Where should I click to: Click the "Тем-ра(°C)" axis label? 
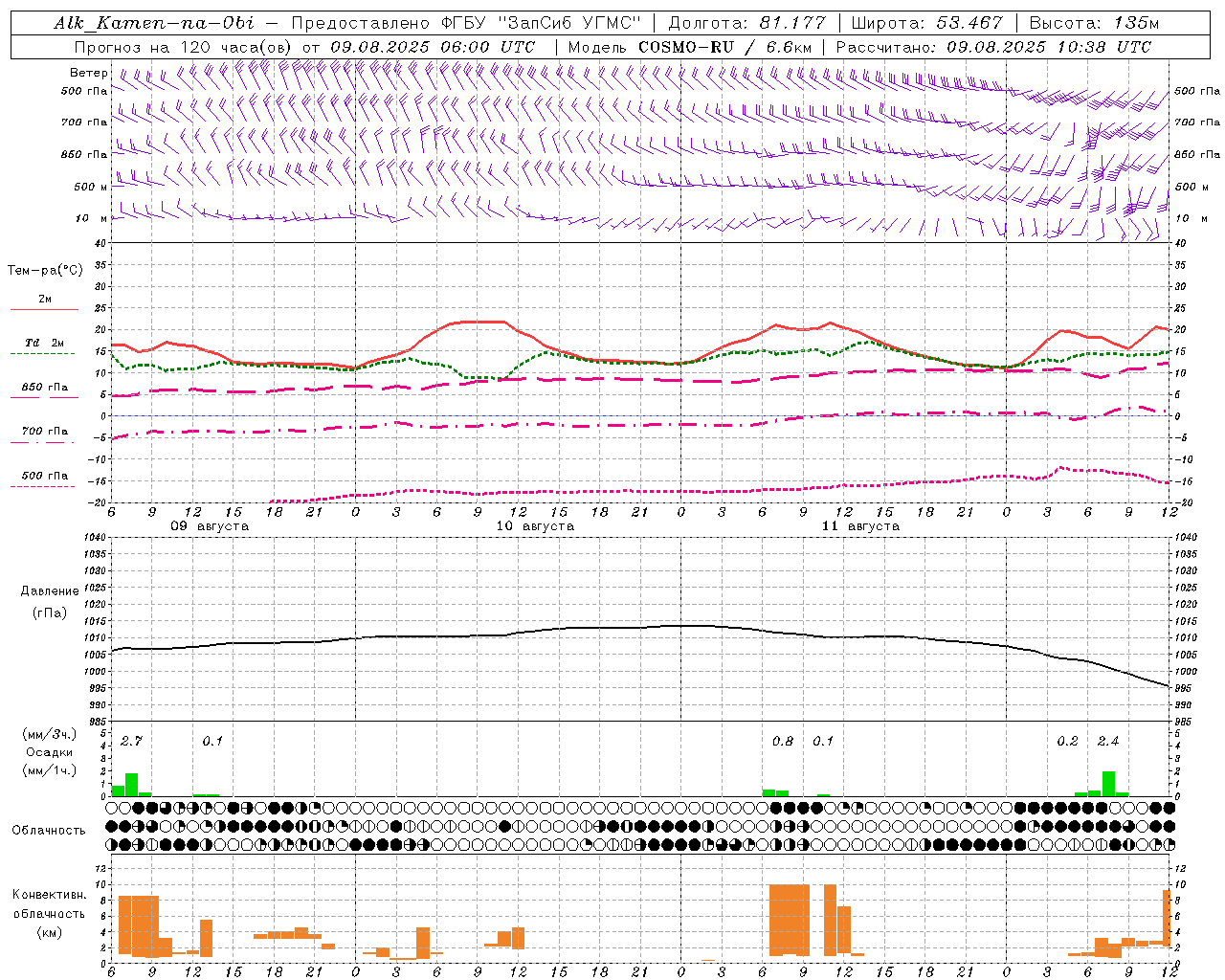click(x=45, y=271)
